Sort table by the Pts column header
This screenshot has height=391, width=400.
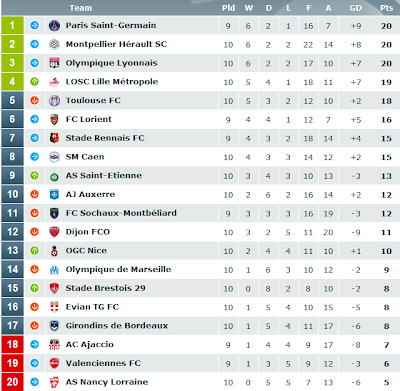387,8
